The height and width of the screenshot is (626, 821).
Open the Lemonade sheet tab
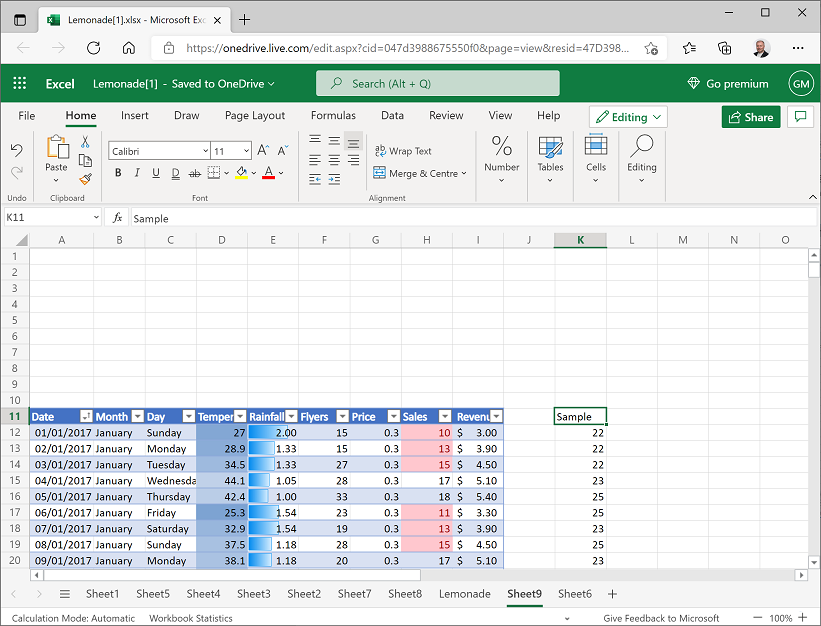[464, 594]
